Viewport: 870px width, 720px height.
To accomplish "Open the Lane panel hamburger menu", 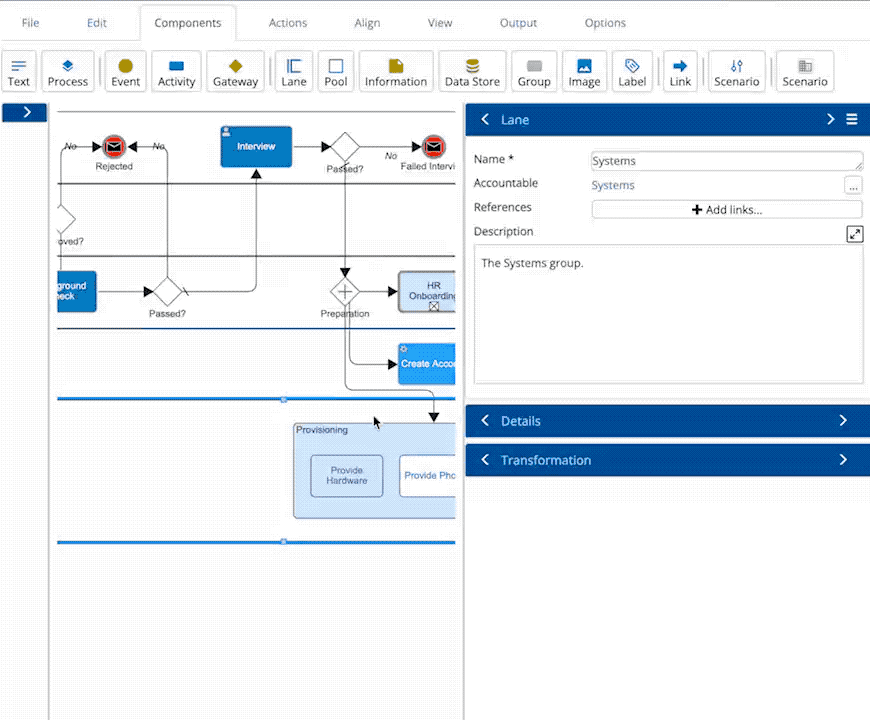I will click(x=852, y=119).
